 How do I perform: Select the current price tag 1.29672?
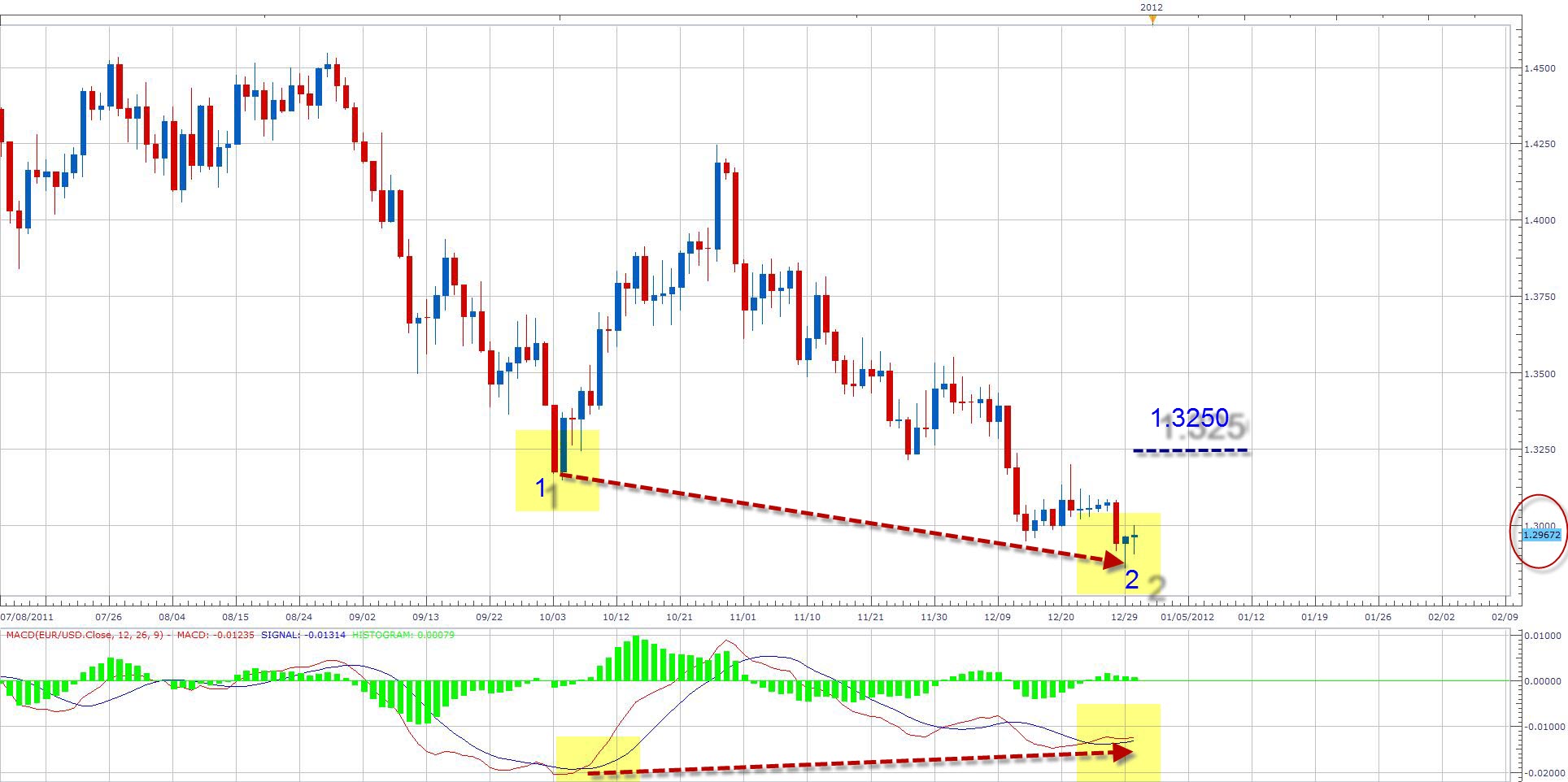[x=1541, y=535]
